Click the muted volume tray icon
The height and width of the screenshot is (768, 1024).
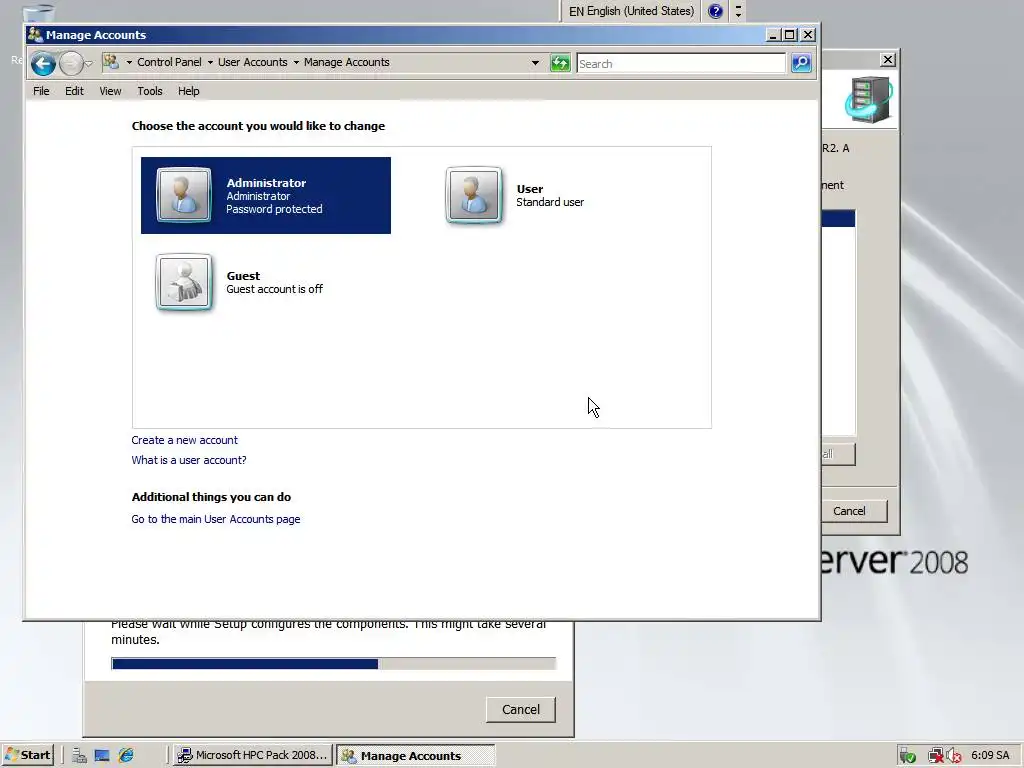[953, 756]
